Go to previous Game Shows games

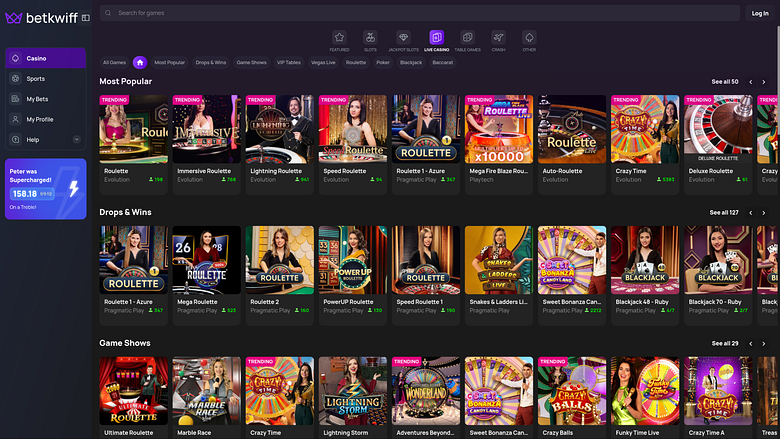pos(751,344)
